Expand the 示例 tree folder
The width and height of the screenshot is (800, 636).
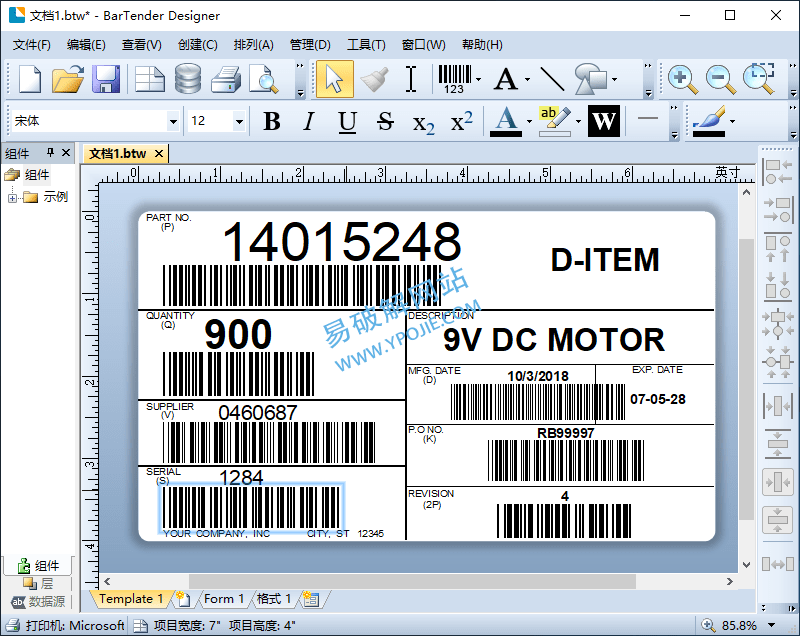click(12, 198)
